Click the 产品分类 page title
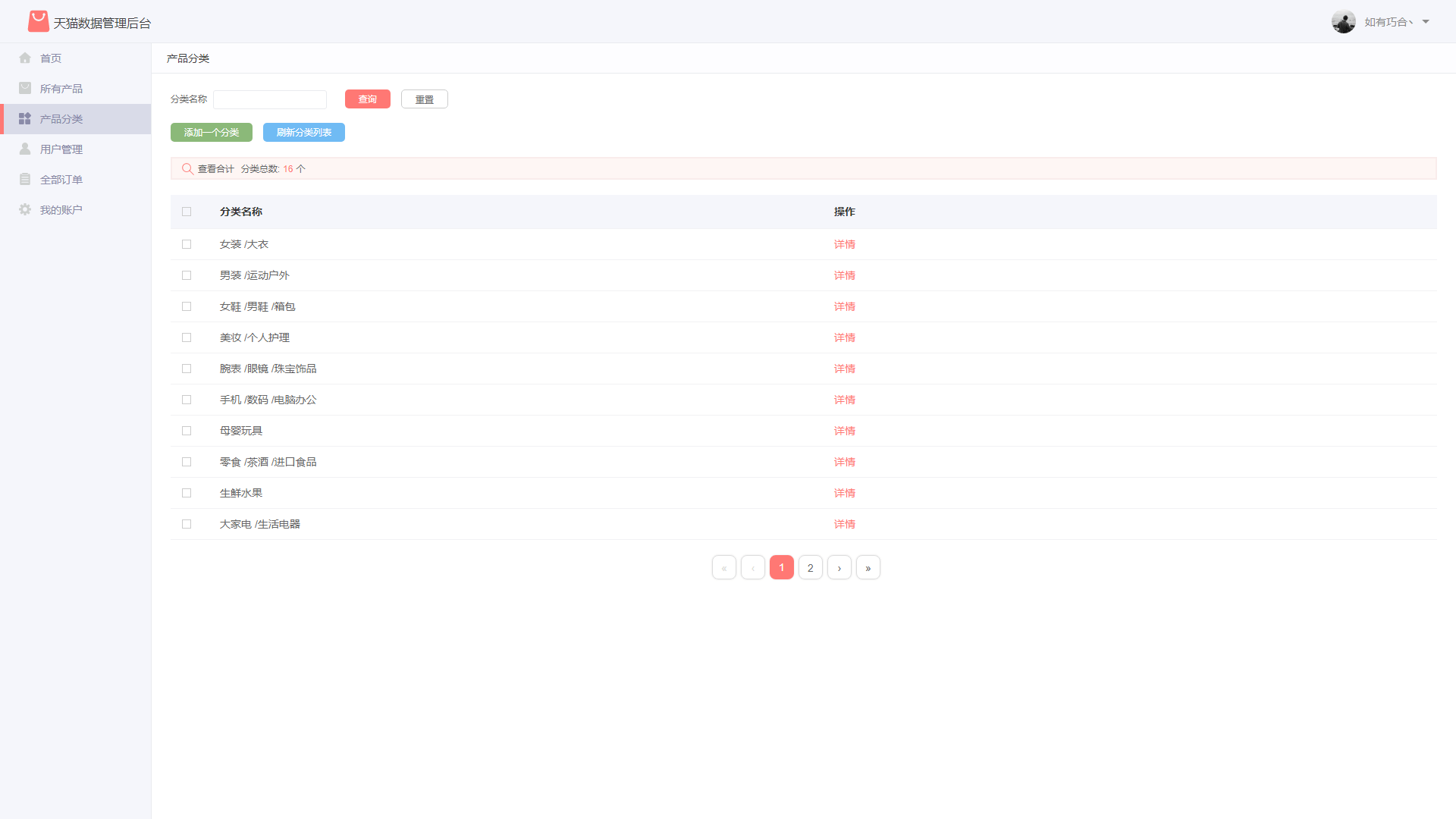1456x819 pixels. (x=188, y=58)
